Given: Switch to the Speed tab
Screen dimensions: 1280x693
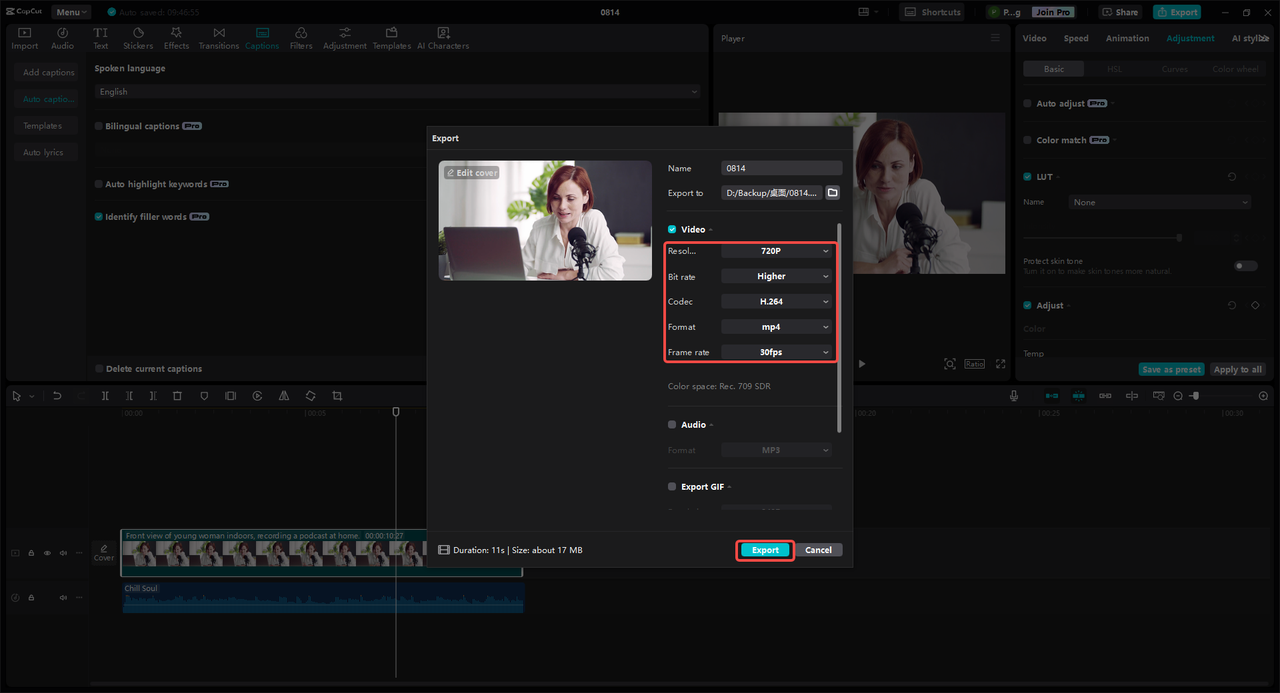Looking at the screenshot, I should [1076, 38].
